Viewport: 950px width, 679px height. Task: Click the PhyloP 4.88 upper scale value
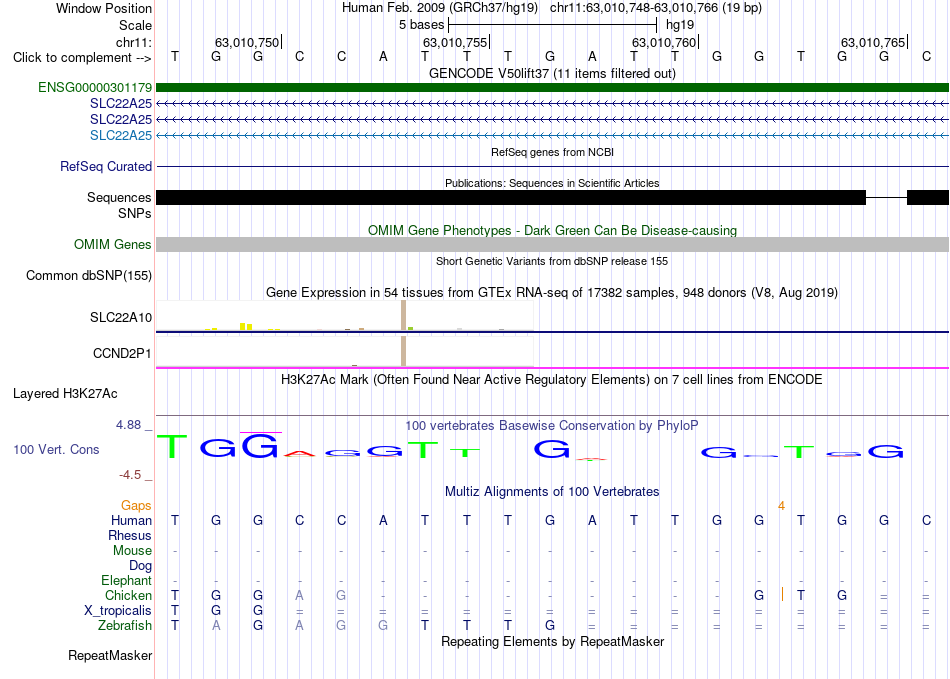128,425
